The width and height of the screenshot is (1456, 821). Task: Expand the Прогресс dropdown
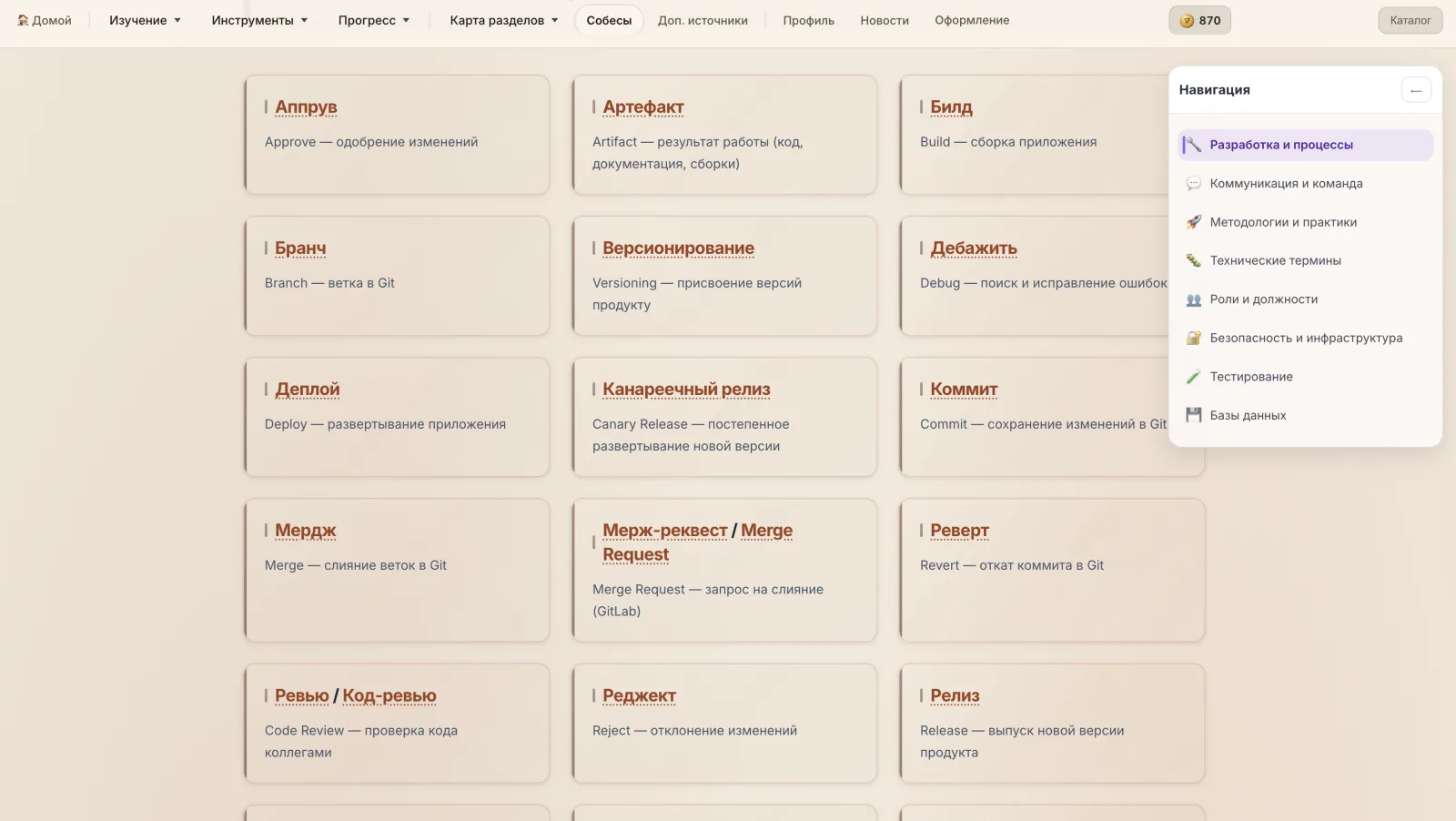pyautogui.click(x=374, y=20)
